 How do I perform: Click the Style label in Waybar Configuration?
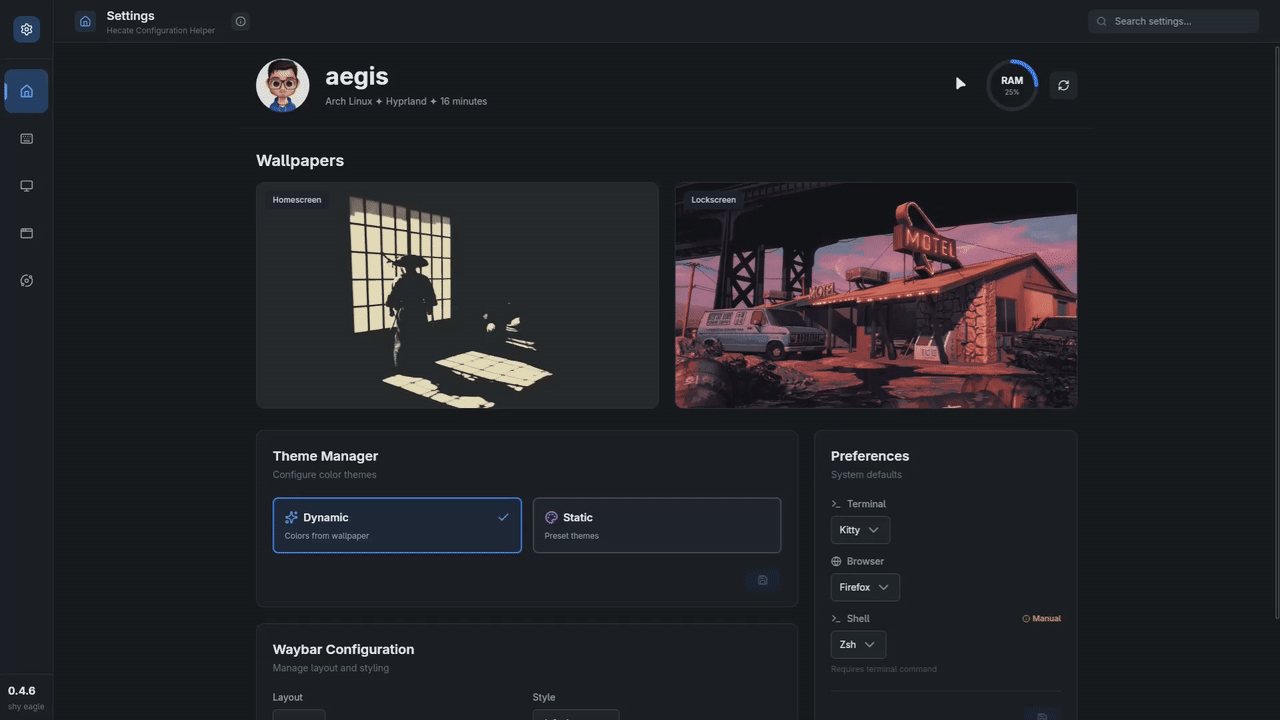point(544,697)
